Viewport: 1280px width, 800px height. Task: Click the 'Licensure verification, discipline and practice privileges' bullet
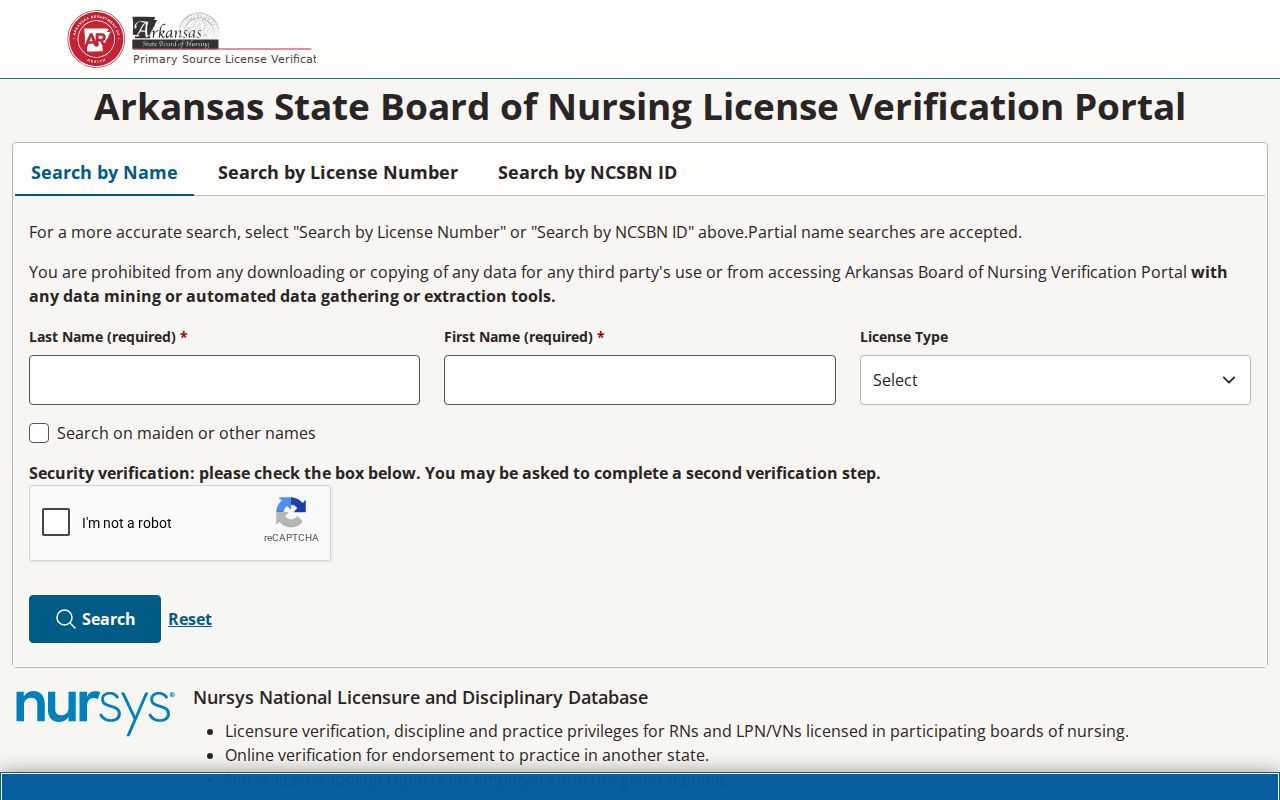677,731
